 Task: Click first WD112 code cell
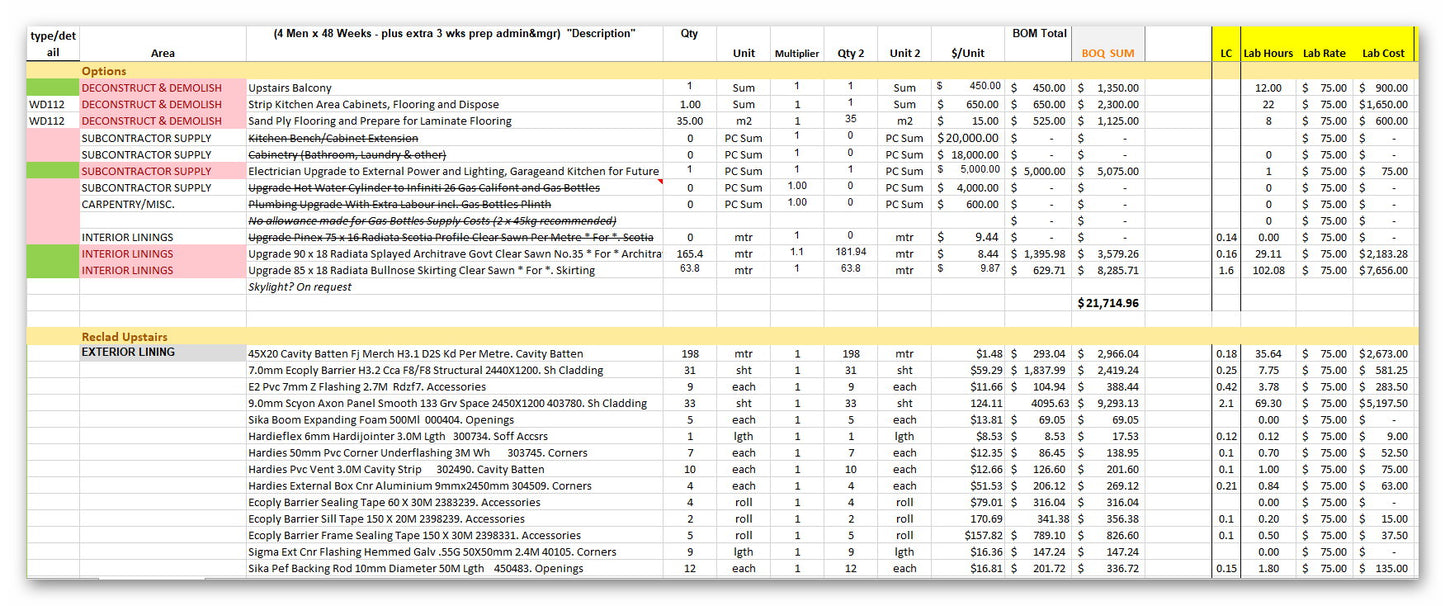tap(49, 104)
